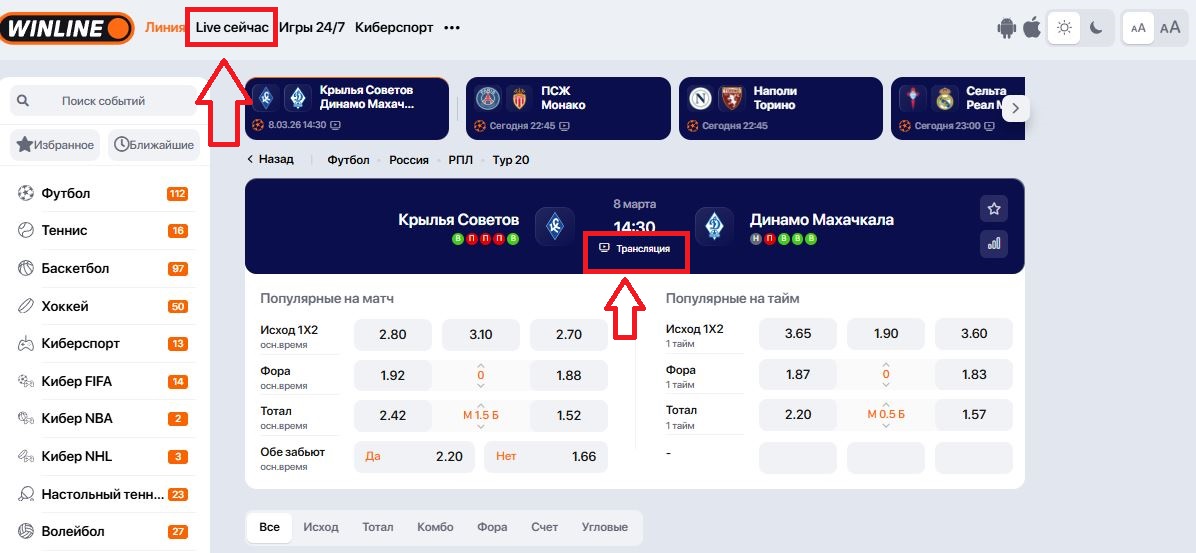Open Футбол sport in sidebar

coord(66,193)
